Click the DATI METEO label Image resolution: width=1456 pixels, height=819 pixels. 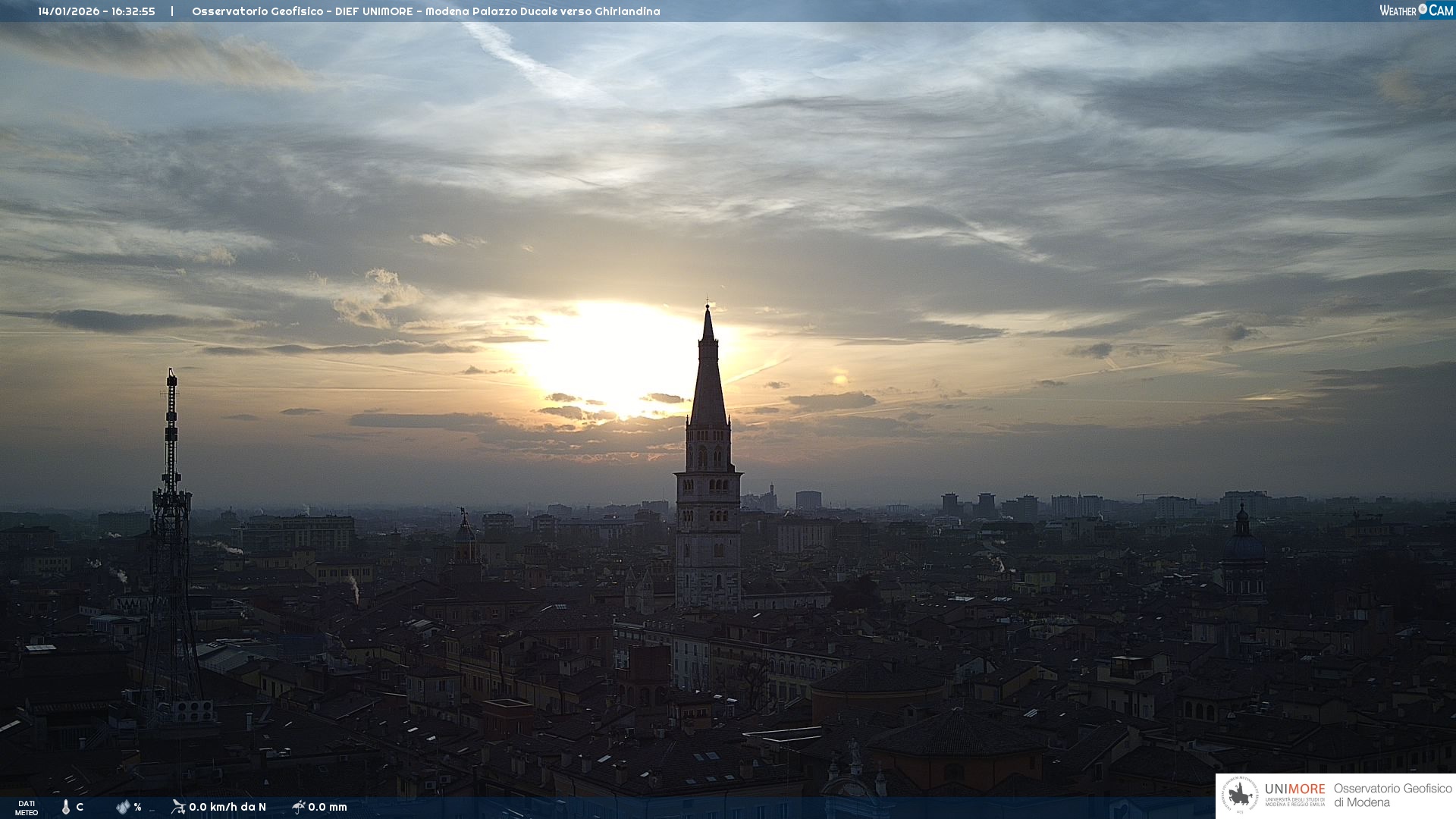[x=27, y=808]
